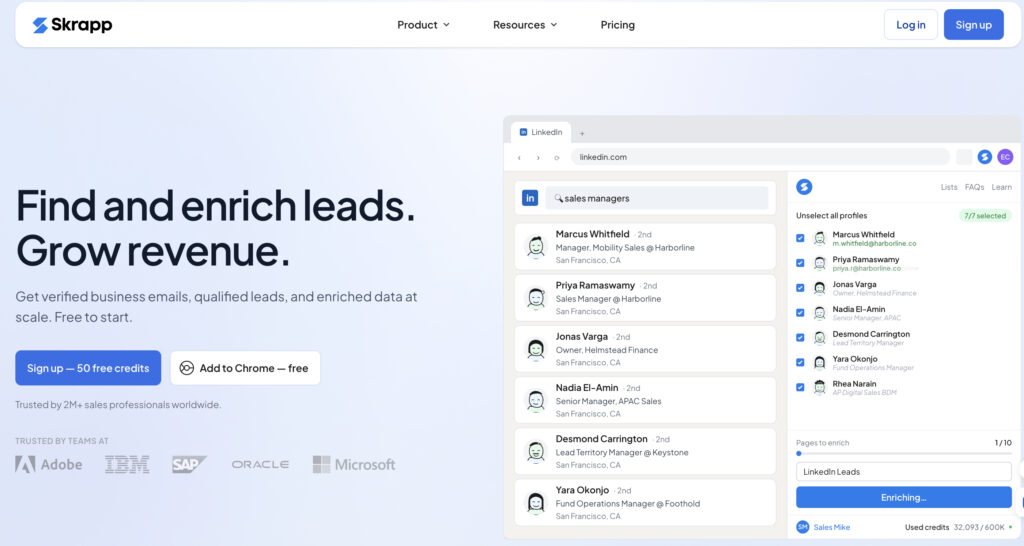Click the LinkedIn Leads list name field

(x=904, y=472)
